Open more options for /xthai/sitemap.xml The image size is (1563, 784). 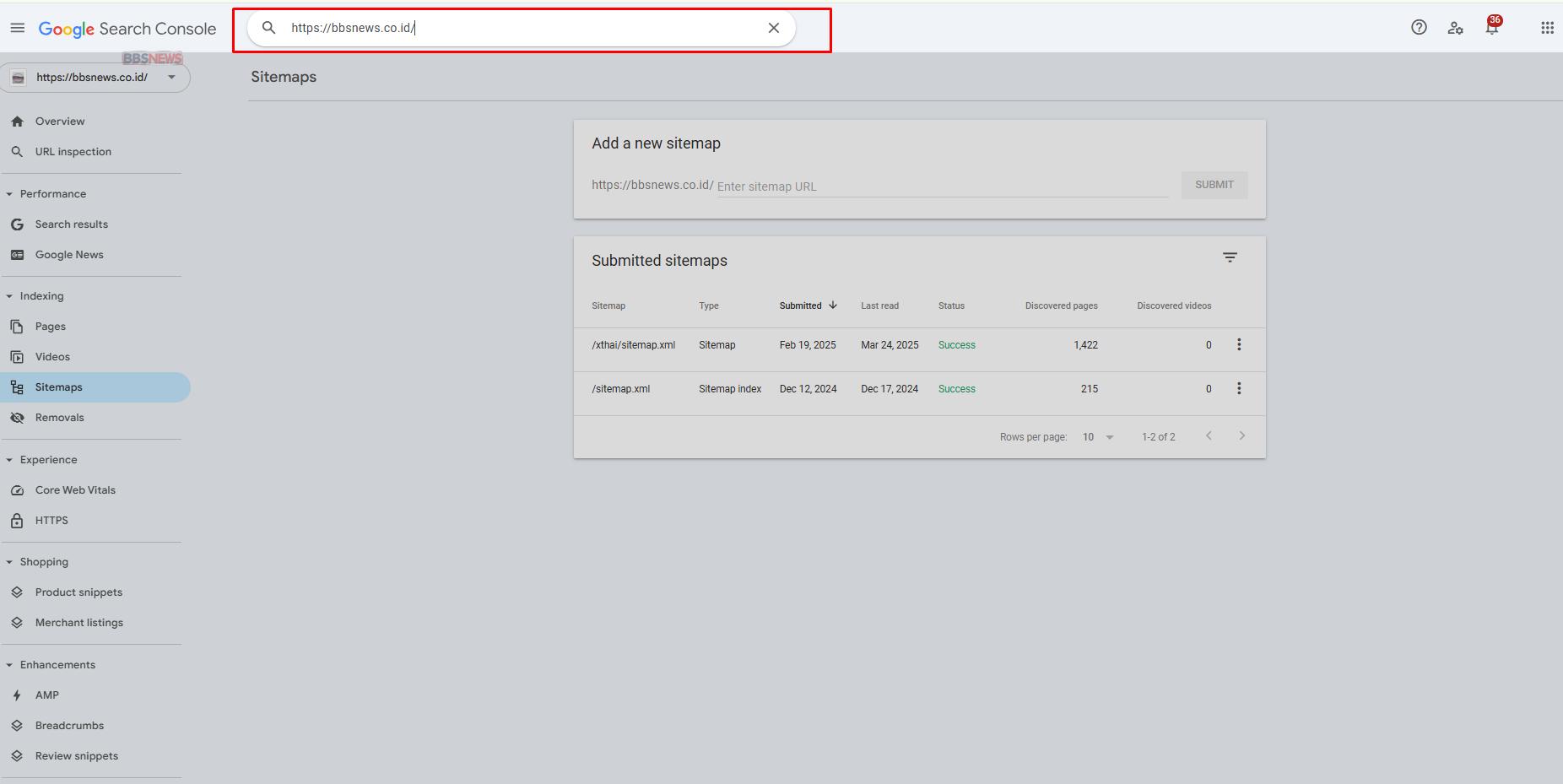(x=1239, y=345)
